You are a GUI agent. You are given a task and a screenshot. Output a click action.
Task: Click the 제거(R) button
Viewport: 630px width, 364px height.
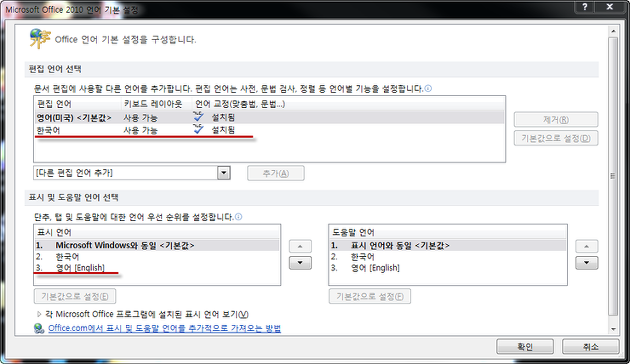pyautogui.click(x=556, y=119)
